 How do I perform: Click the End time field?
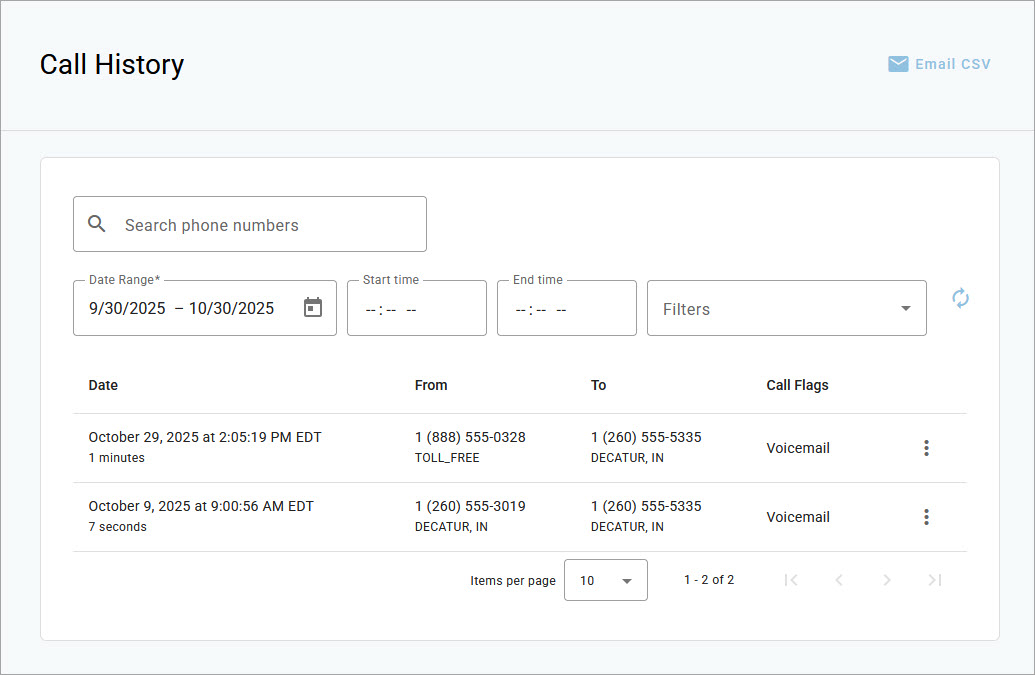[x=566, y=309]
